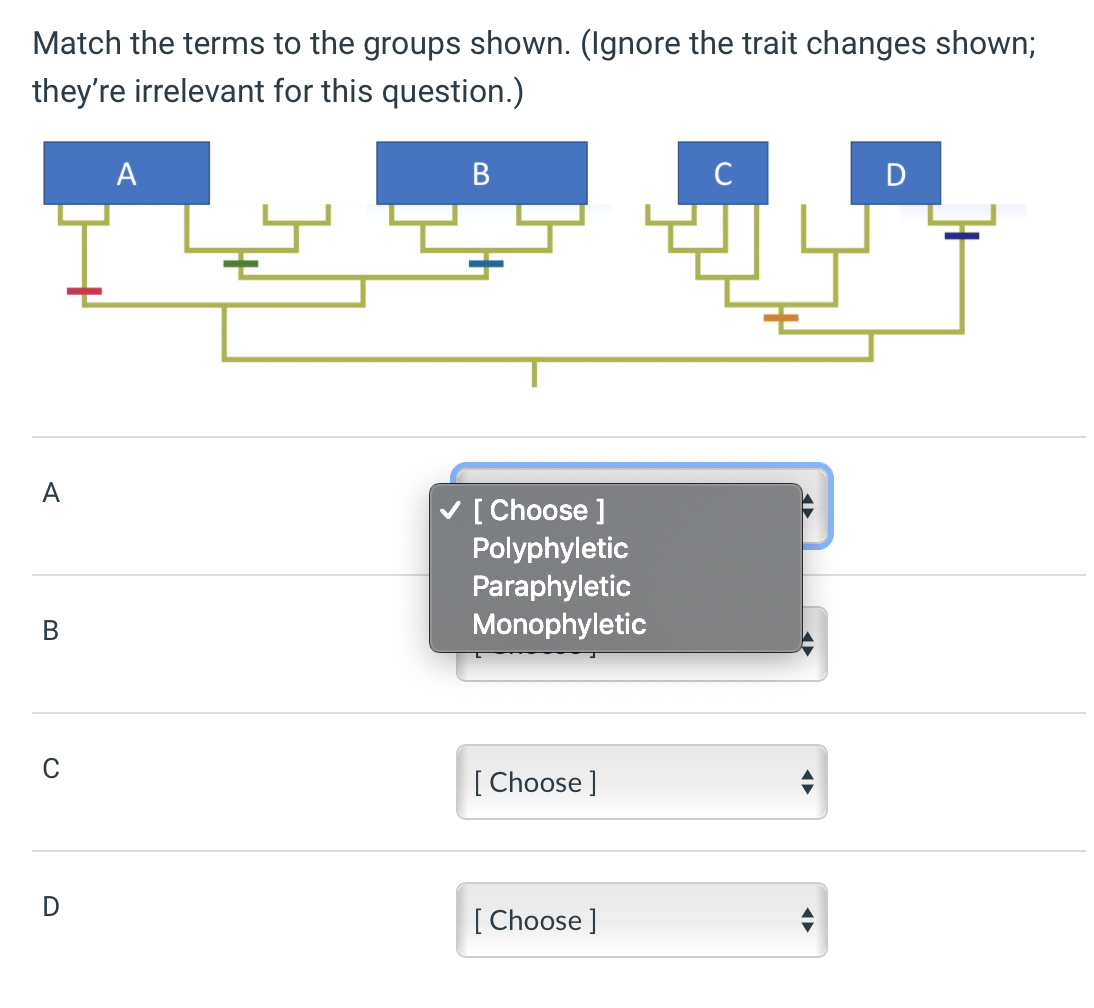Click the red trait change marker
This screenshot has height=1008, width=1094.
click(x=84, y=290)
